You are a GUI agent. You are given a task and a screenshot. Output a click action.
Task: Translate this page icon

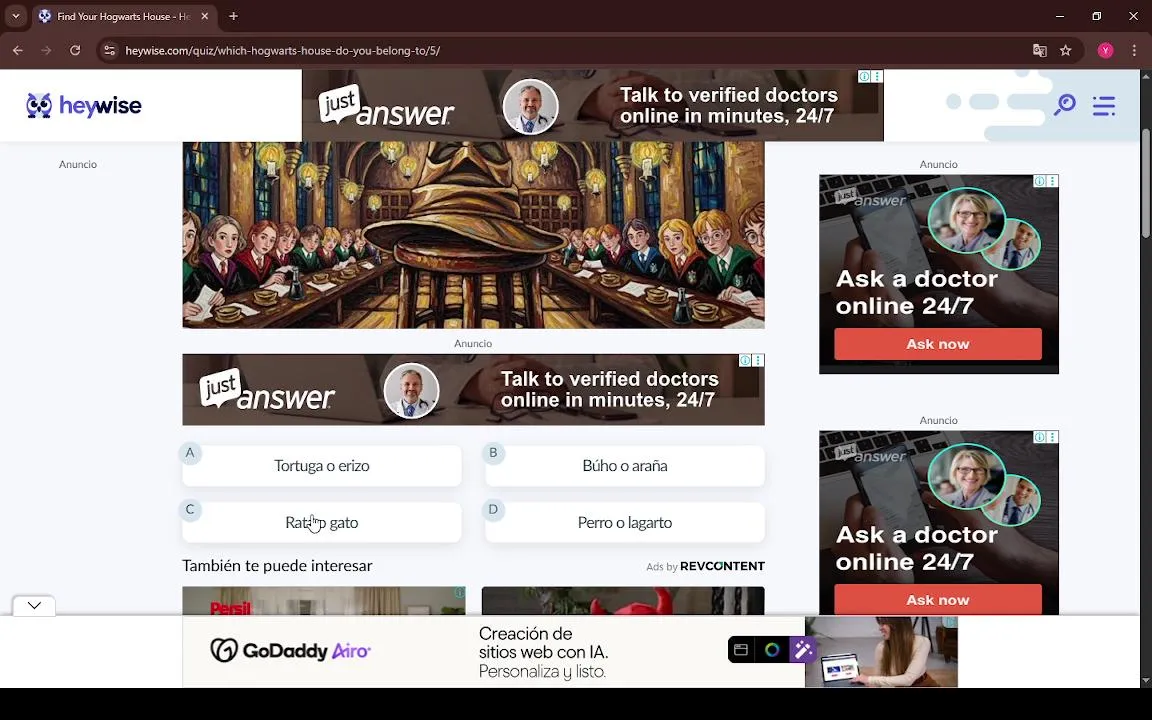[x=1040, y=51]
